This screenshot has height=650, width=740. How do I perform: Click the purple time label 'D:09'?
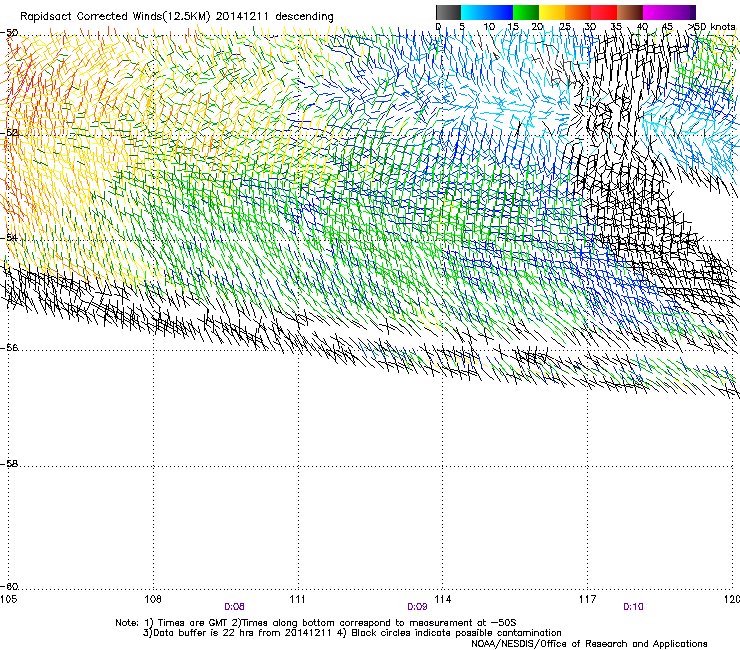(x=417, y=607)
